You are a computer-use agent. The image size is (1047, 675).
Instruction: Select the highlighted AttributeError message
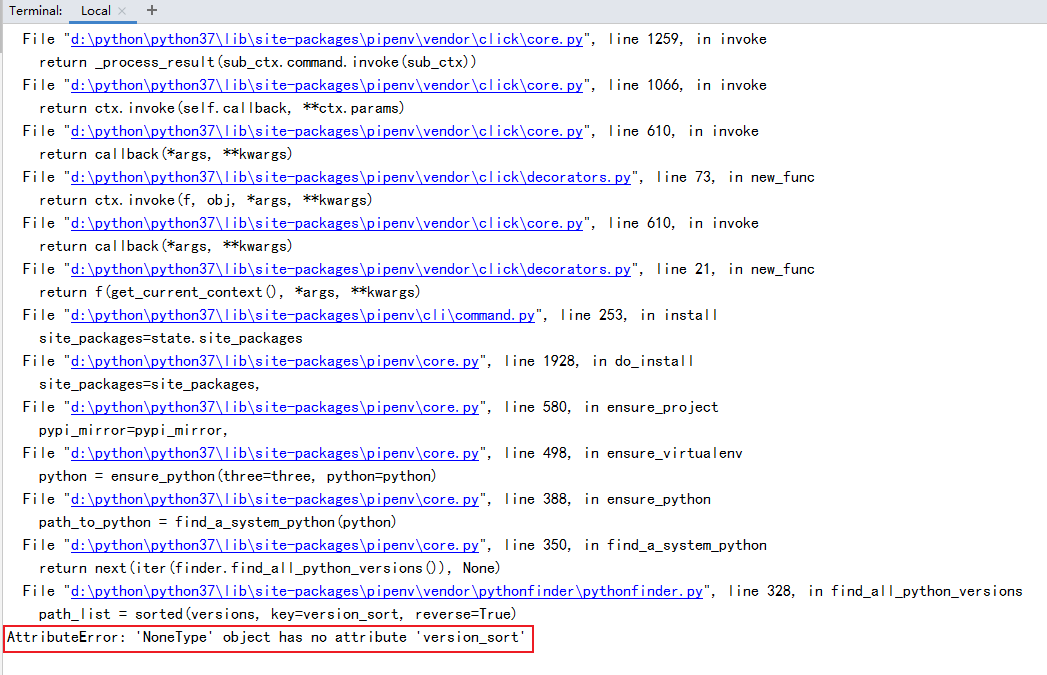[x=267, y=638]
